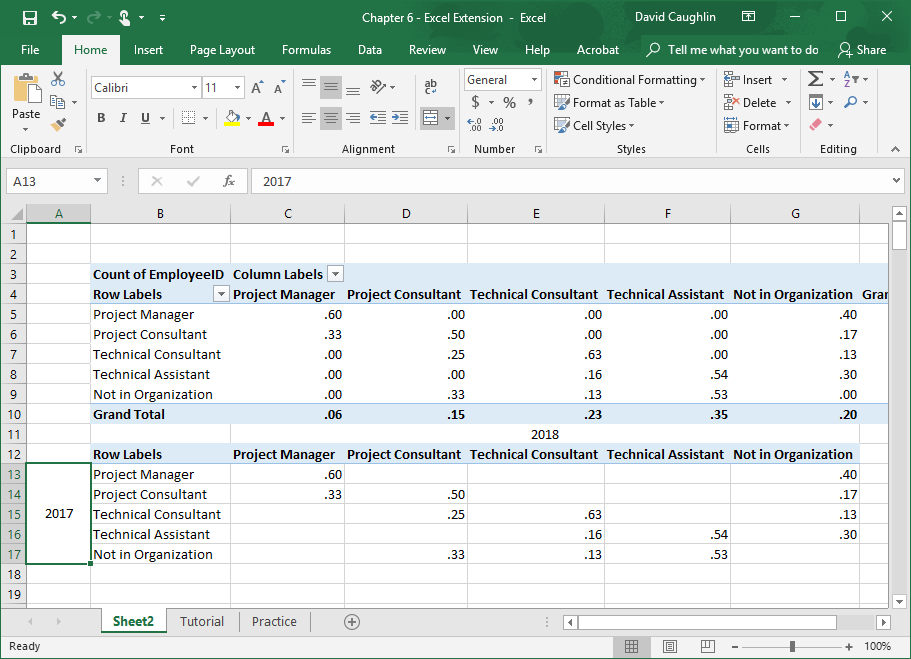Open the Row Labels filter dropdown

click(221, 294)
